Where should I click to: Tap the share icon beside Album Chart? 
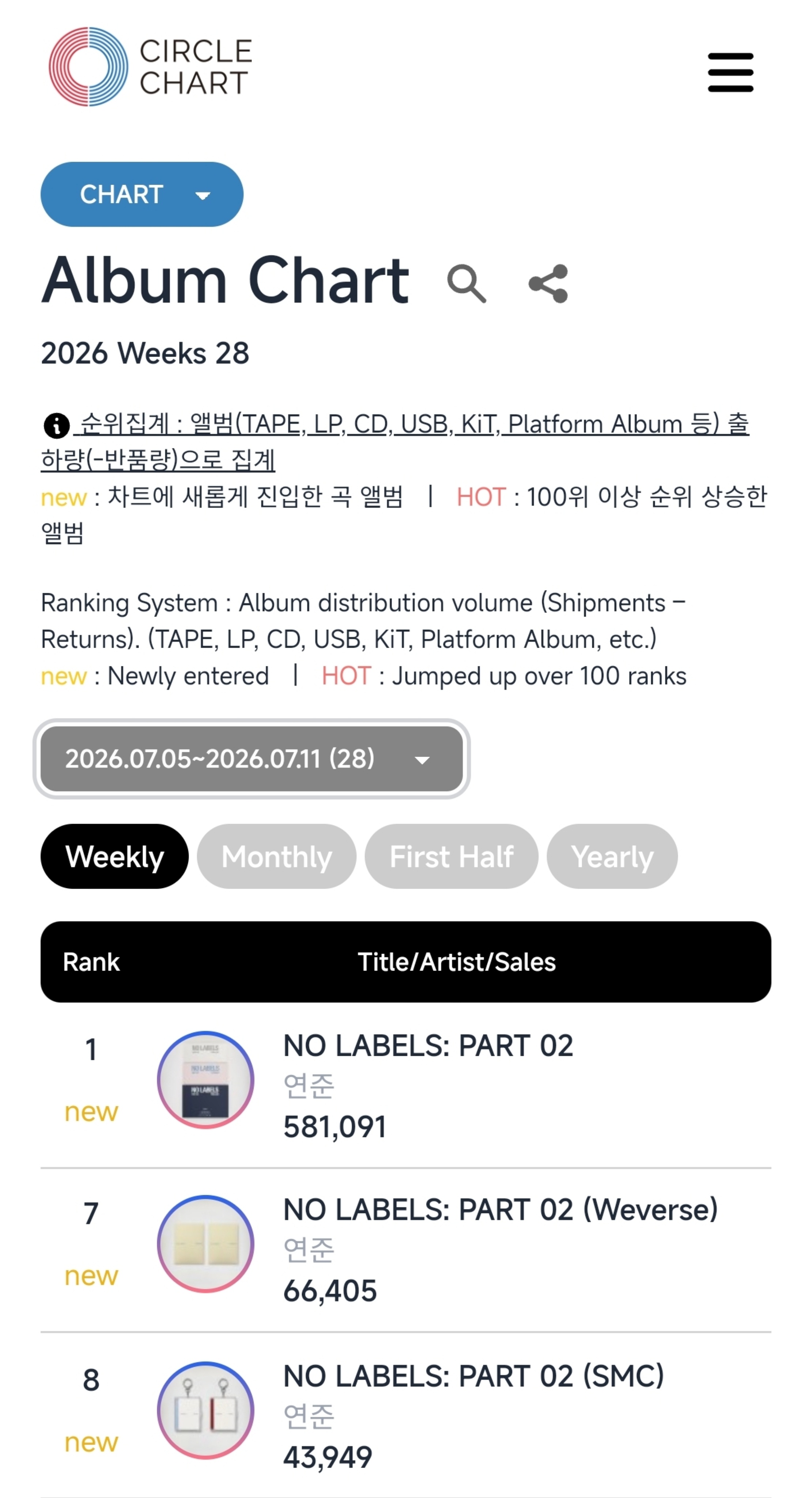click(548, 284)
